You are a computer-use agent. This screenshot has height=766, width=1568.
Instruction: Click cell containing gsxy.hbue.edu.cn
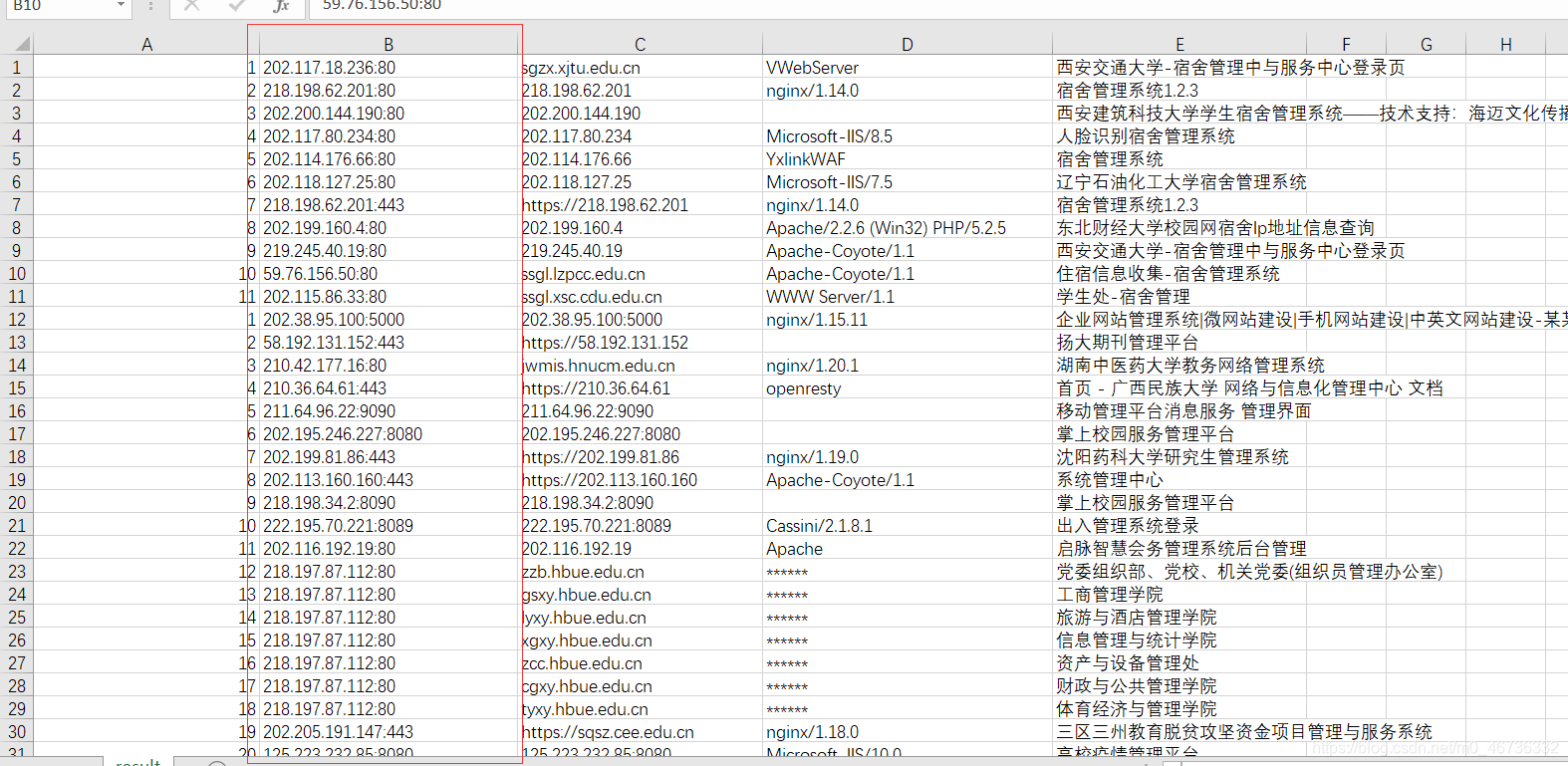(x=641, y=595)
